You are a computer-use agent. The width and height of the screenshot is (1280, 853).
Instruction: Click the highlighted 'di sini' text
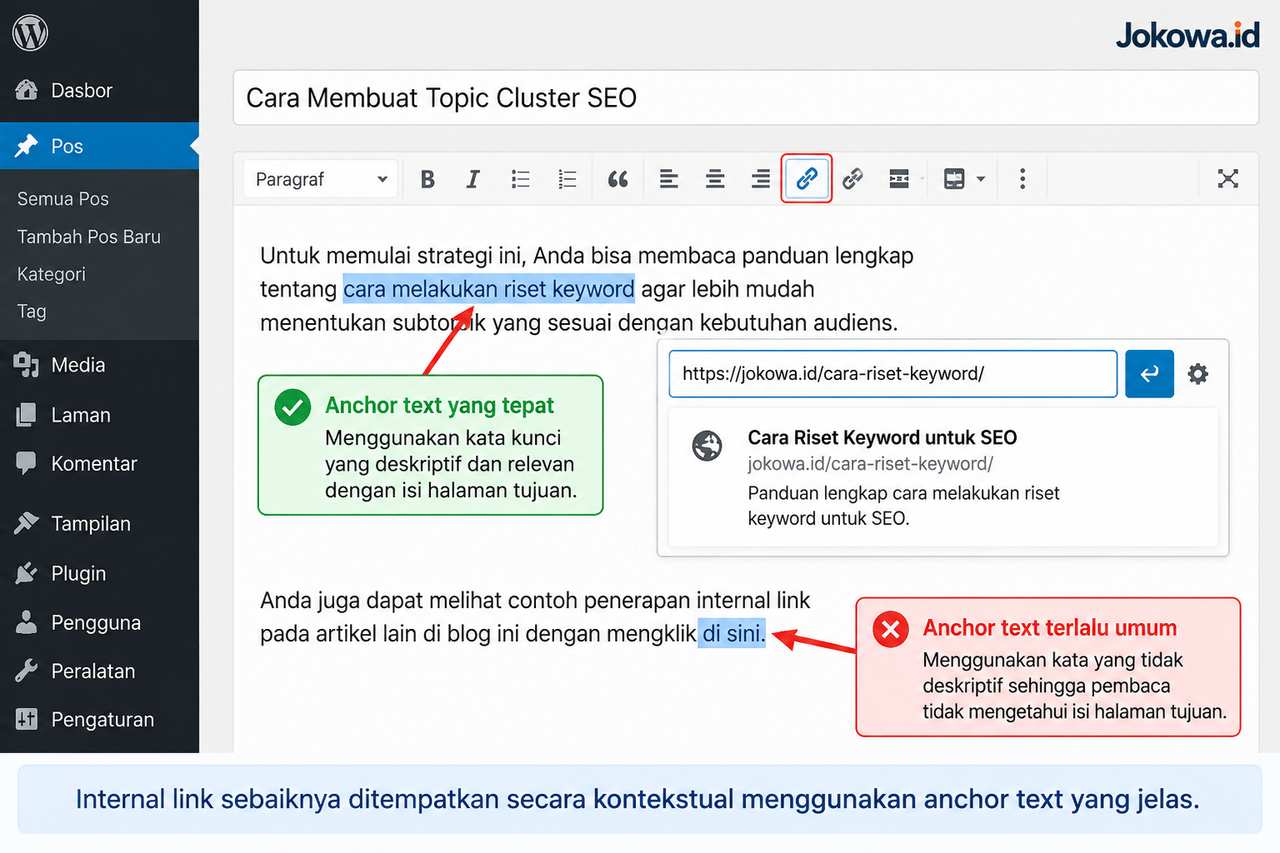732,633
